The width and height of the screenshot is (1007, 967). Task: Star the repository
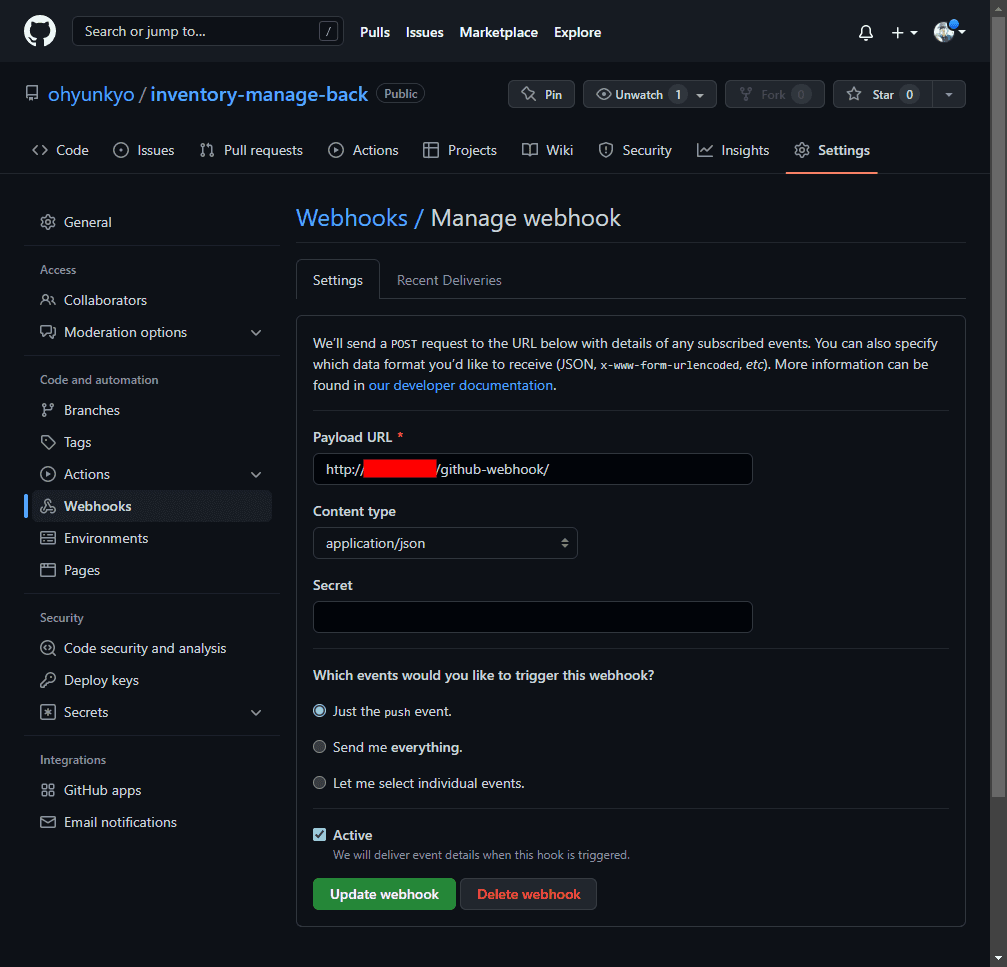tap(882, 94)
